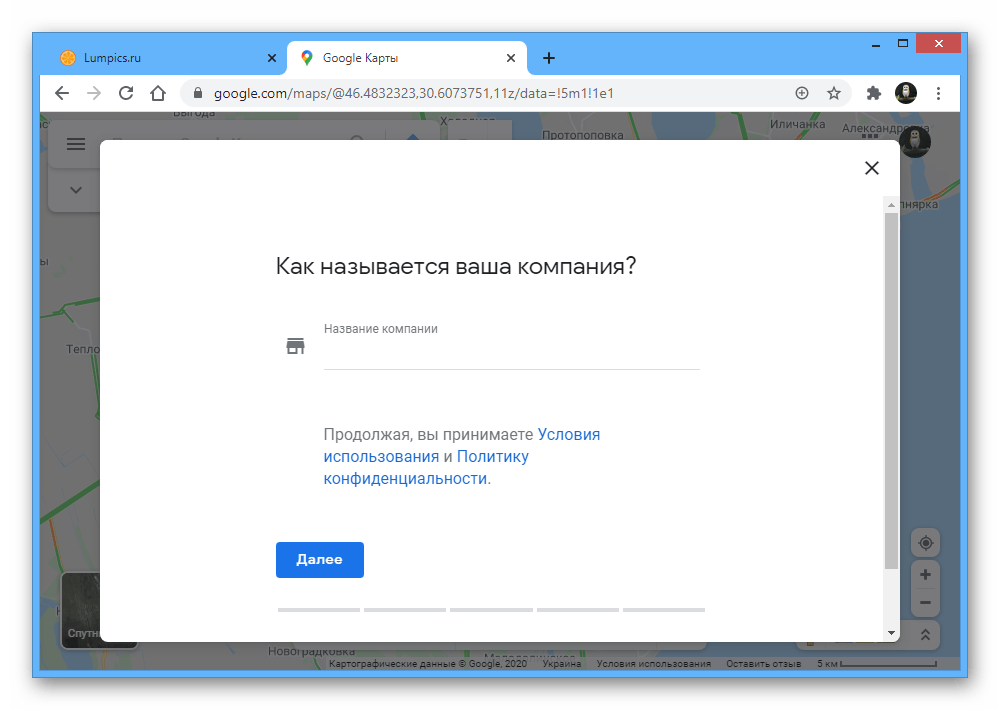Click the Далее button
Image resolution: width=1000 pixels, height=710 pixels.
[x=320, y=559]
